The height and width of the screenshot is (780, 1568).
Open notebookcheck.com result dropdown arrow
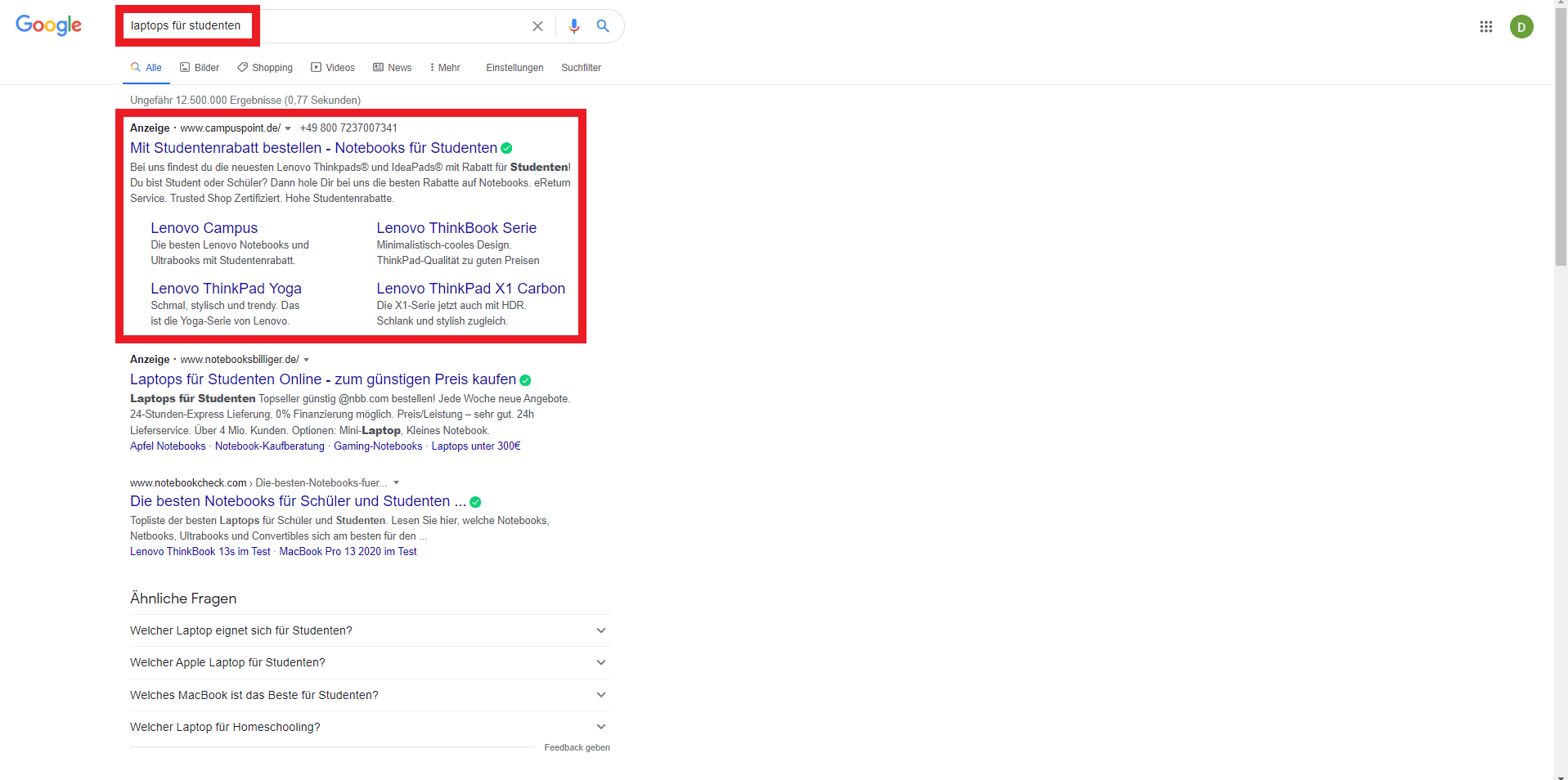[397, 483]
